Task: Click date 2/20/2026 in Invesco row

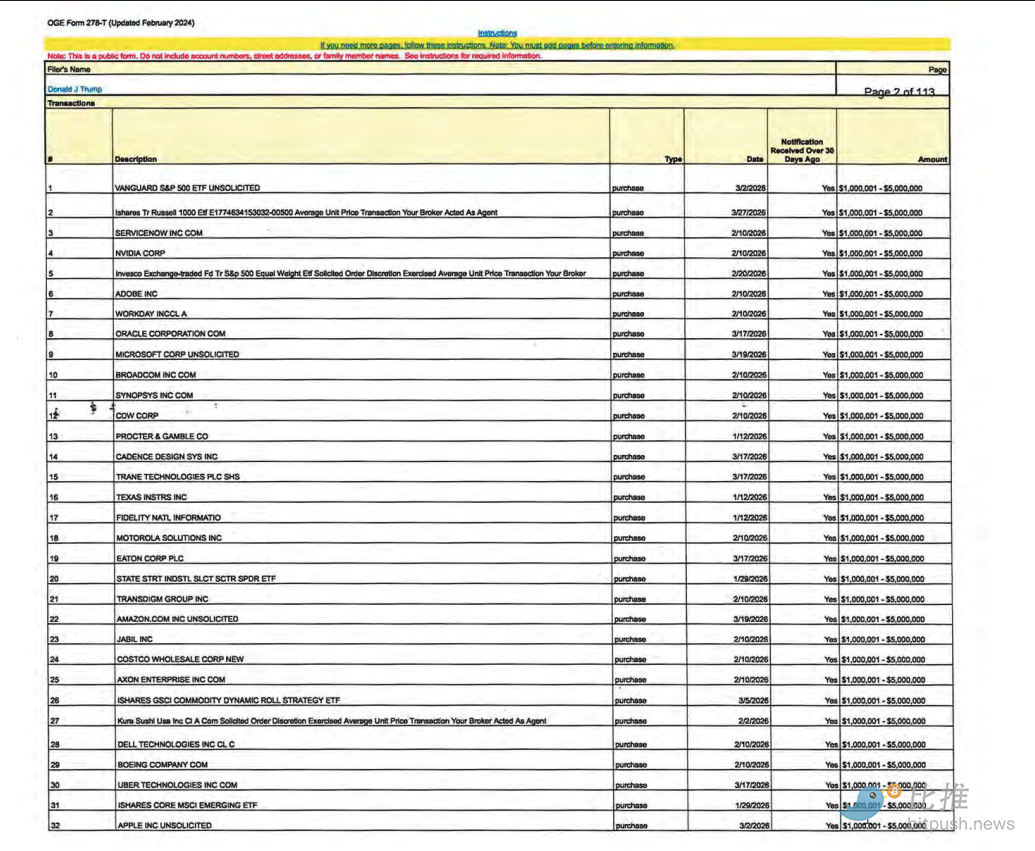Action: (x=749, y=273)
